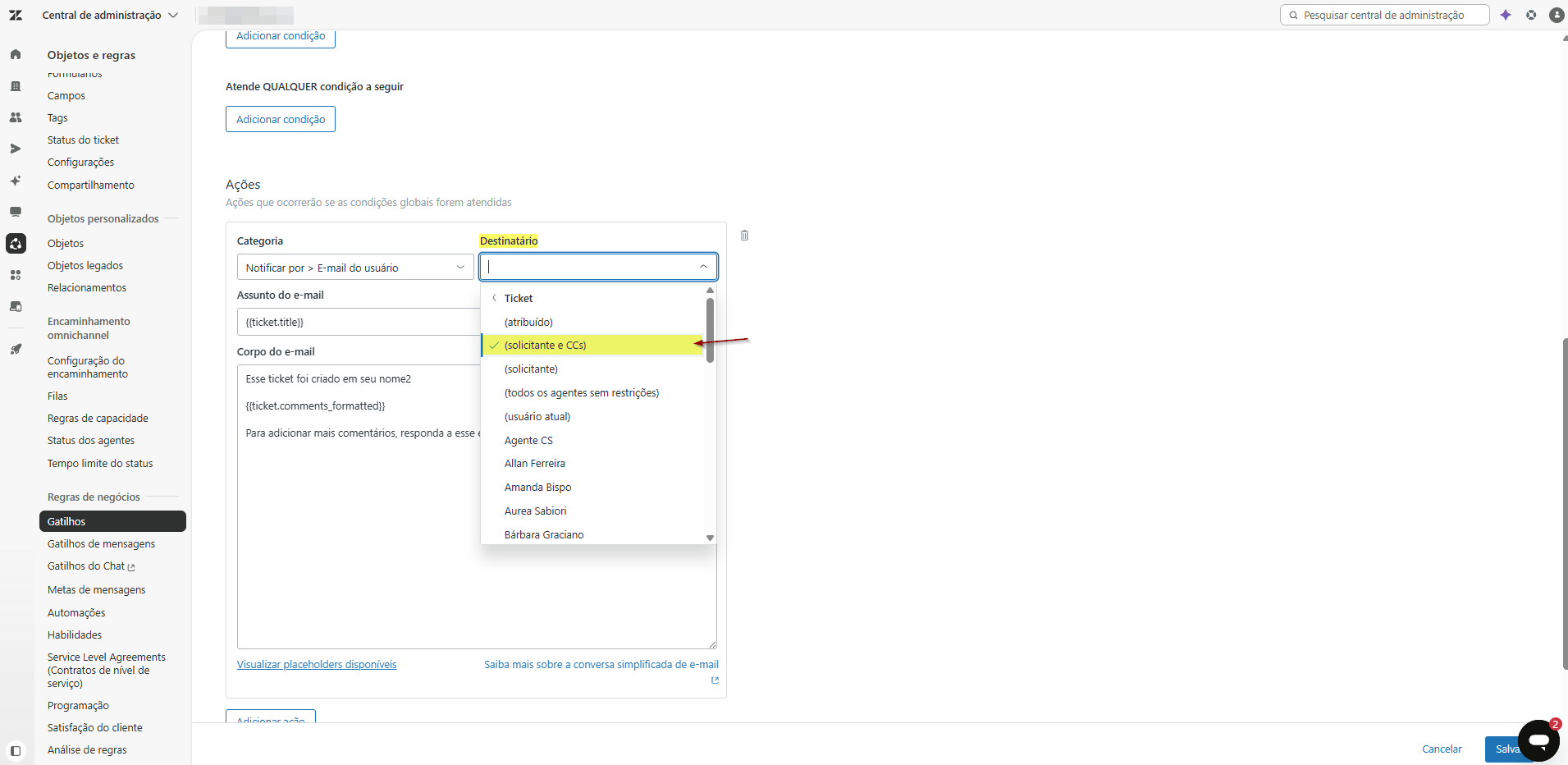Screen dimensions: 1568x765
Task: Open the People icon in the sidebar
Action: click(16, 117)
